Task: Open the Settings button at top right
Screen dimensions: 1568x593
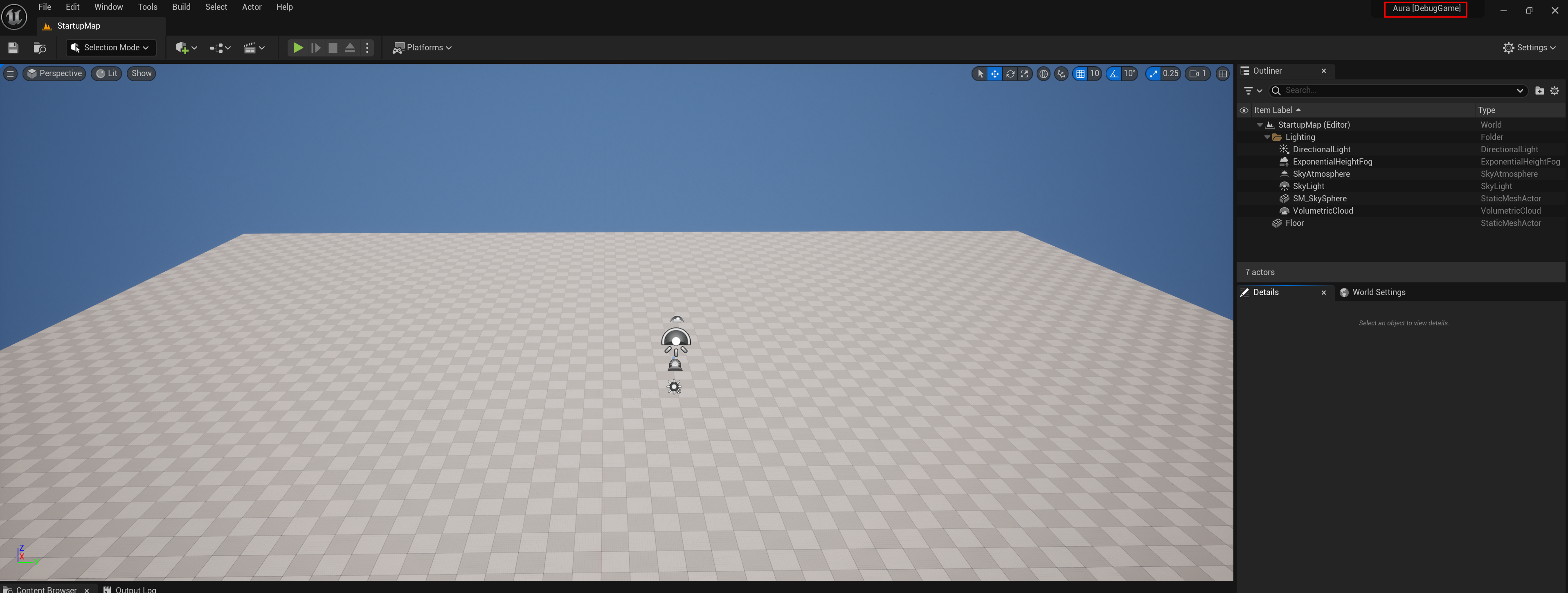Action: point(1528,47)
